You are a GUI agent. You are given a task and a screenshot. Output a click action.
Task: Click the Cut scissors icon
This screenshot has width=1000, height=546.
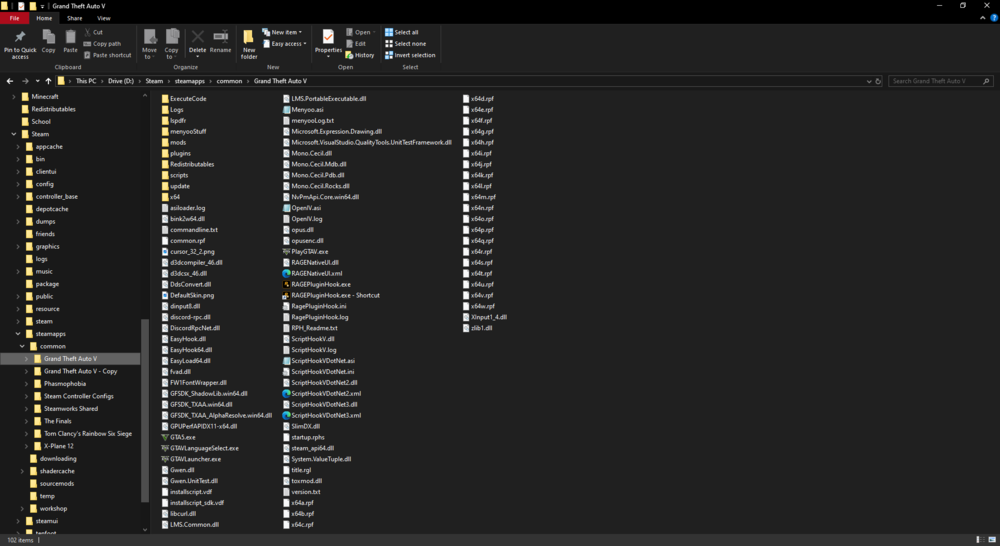pyautogui.click(x=87, y=32)
